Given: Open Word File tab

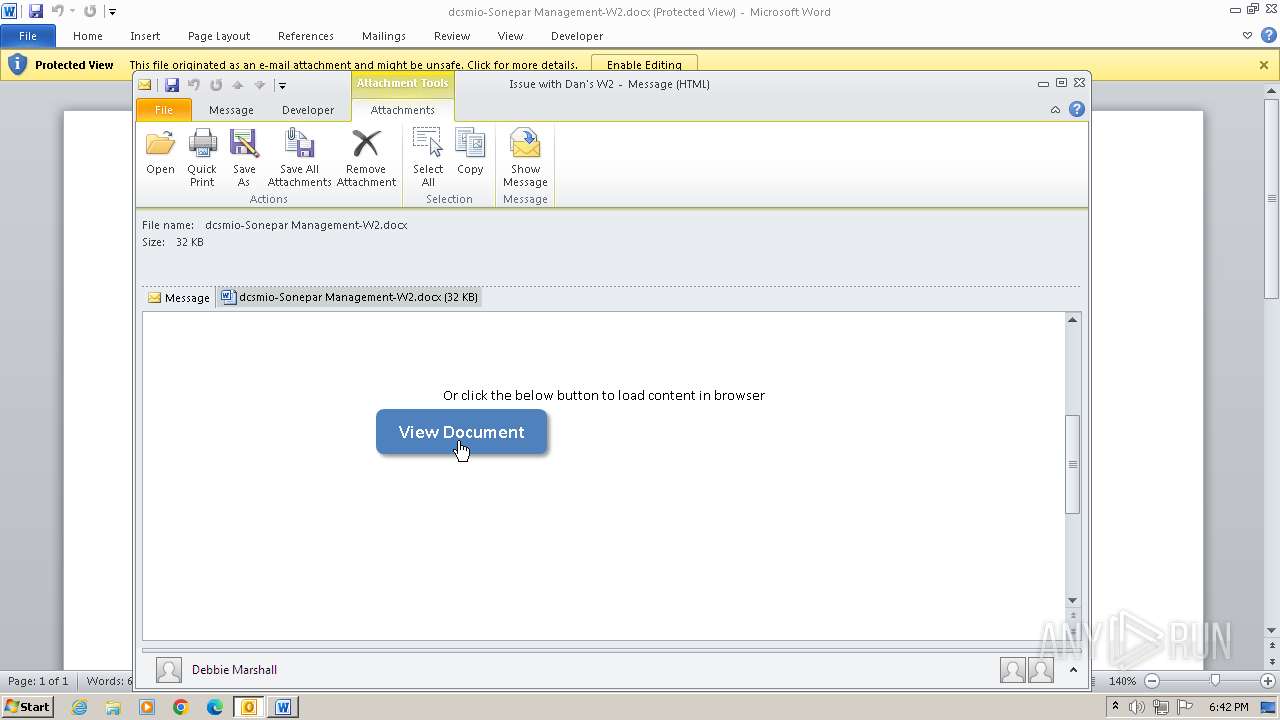Looking at the screenshot, I should tap(28, 36).
